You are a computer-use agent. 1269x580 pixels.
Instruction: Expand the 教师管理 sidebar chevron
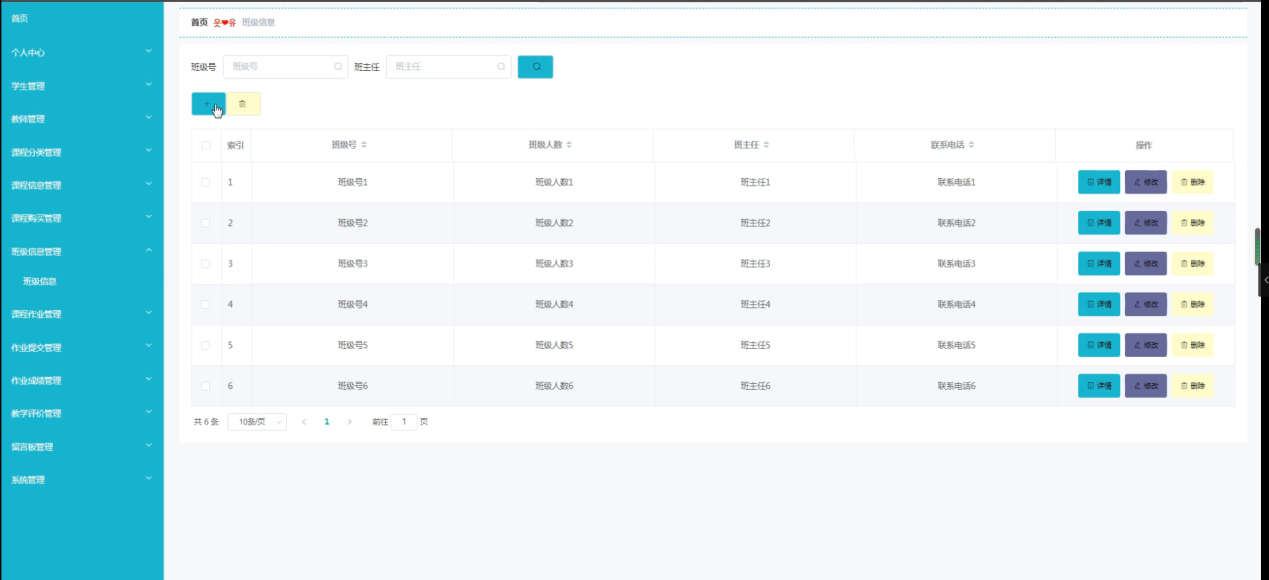[148, 117]
